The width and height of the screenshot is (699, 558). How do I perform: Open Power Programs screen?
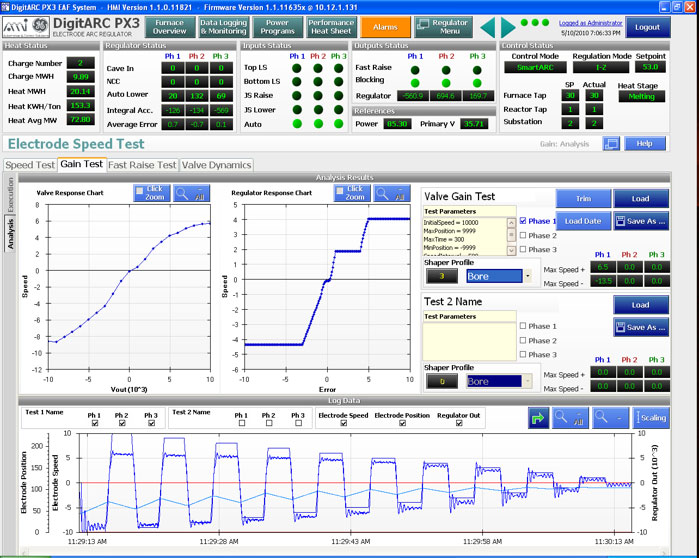point(277,27)
